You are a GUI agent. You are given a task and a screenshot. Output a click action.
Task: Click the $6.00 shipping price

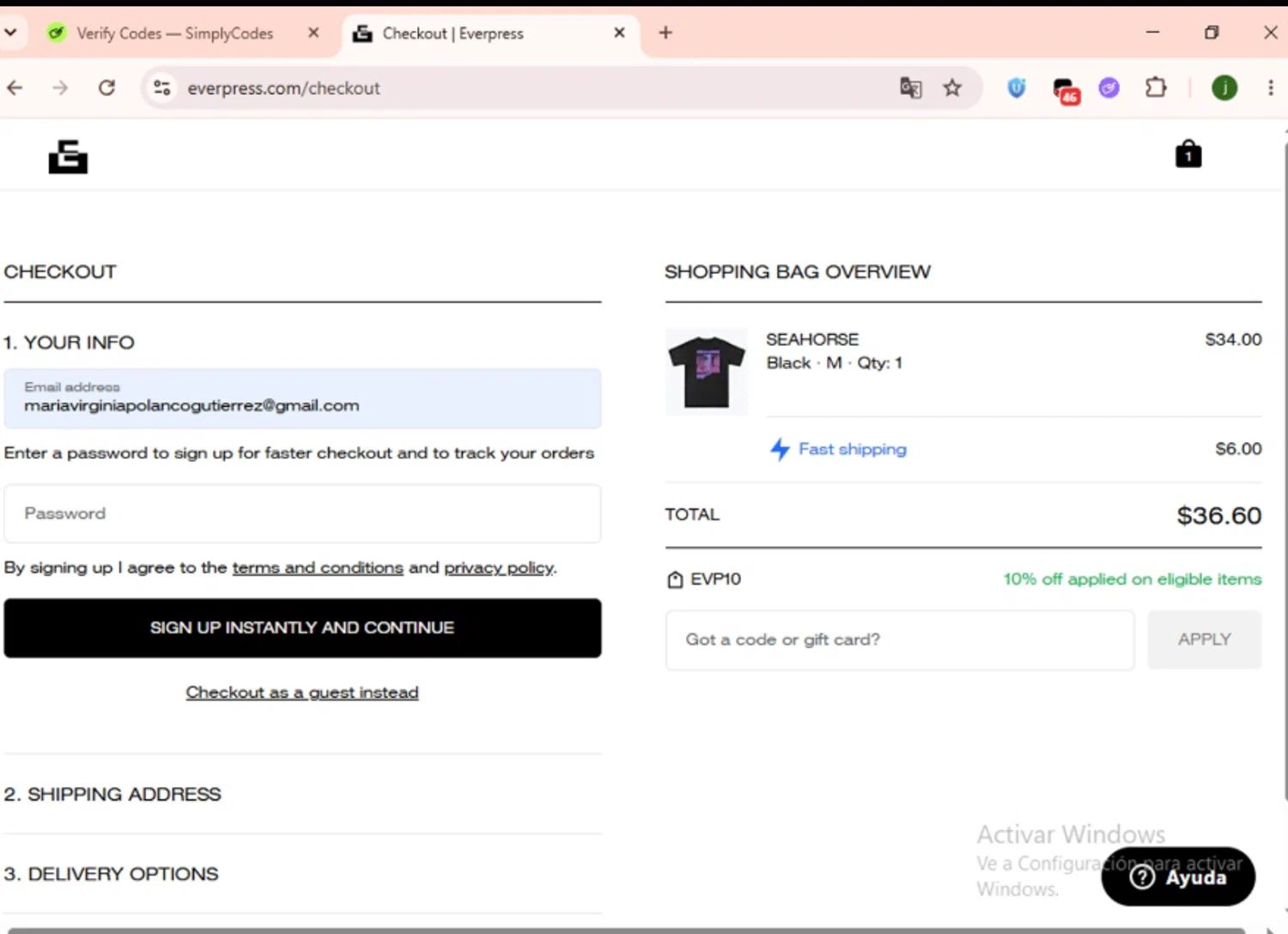click(x=1238, y=448)
